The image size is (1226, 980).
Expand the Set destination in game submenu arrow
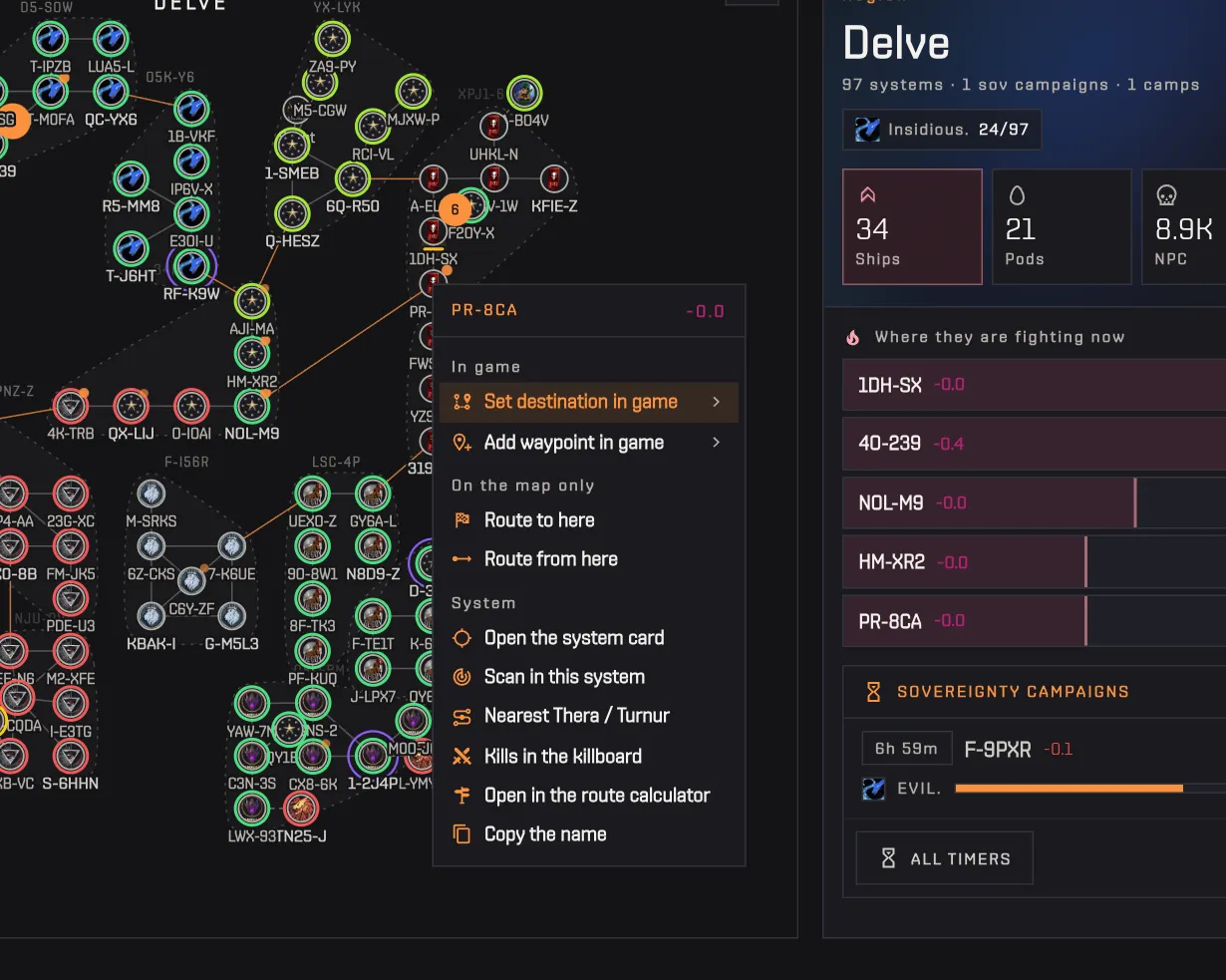click(x=716, y=402)
